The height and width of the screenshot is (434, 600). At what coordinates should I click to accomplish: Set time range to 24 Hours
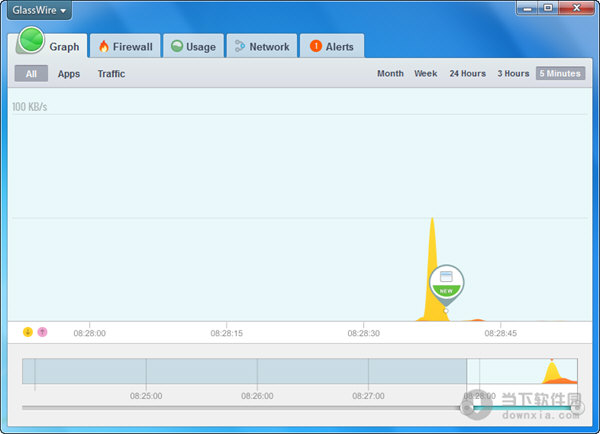(x=468, y=73)
